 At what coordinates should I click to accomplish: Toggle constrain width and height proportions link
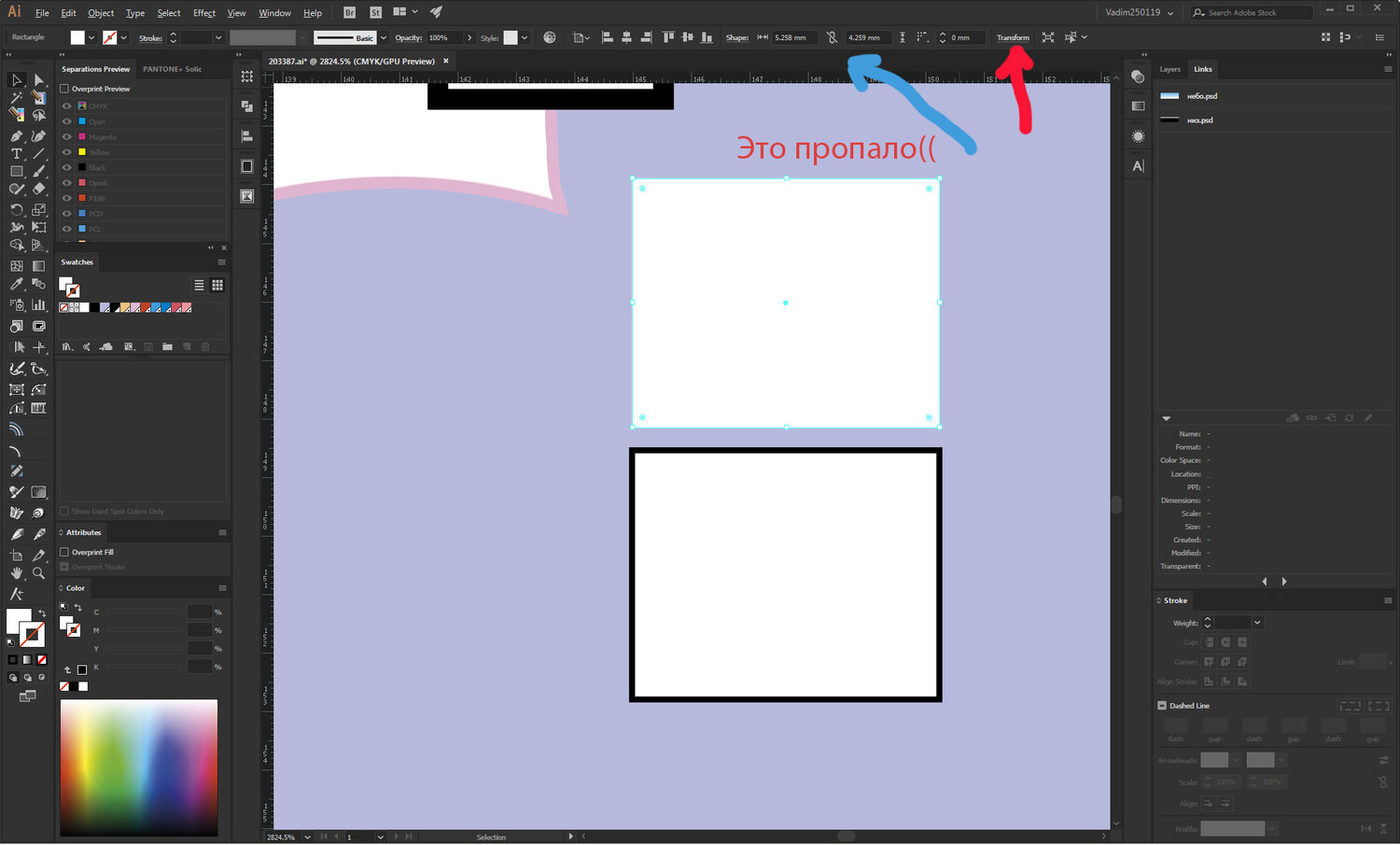832,37
